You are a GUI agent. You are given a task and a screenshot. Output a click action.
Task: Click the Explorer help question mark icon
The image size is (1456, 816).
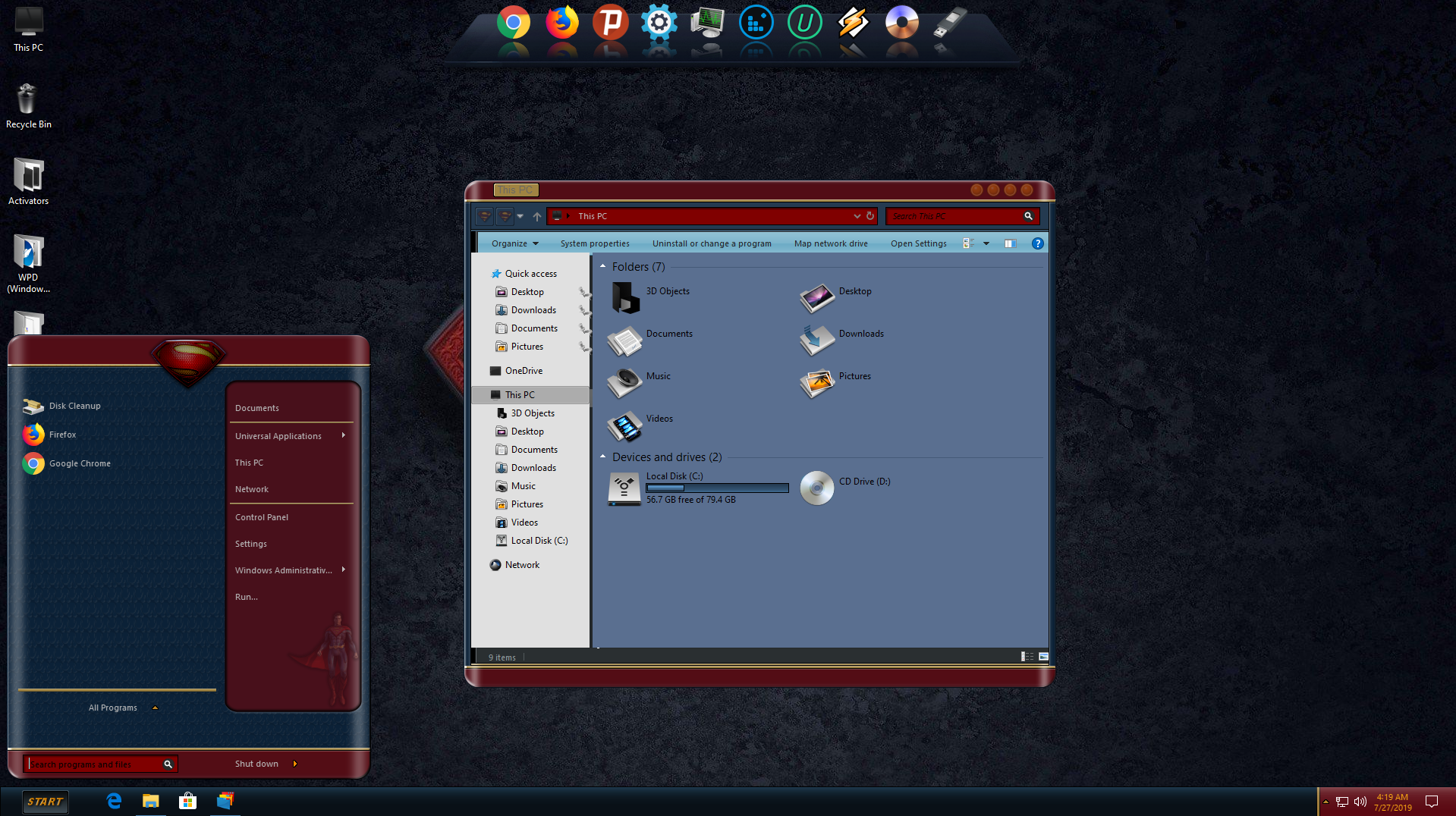tap(1037, 243)
